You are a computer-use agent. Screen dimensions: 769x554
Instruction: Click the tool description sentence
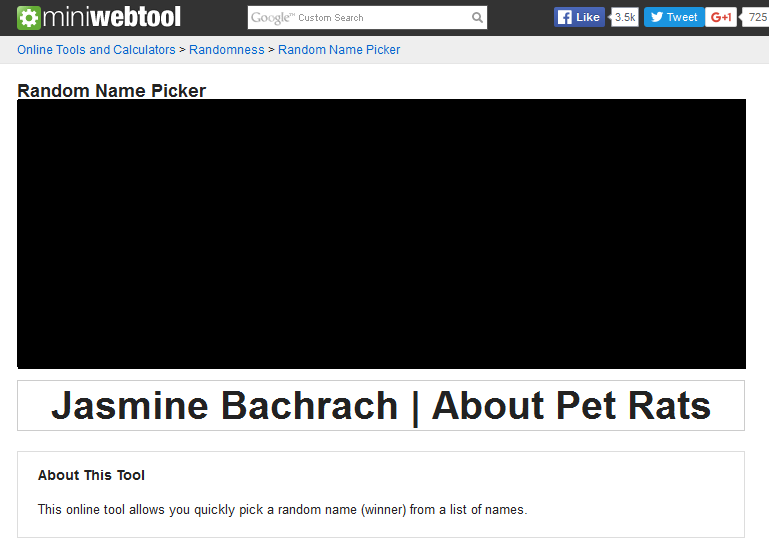pos(282,510)
